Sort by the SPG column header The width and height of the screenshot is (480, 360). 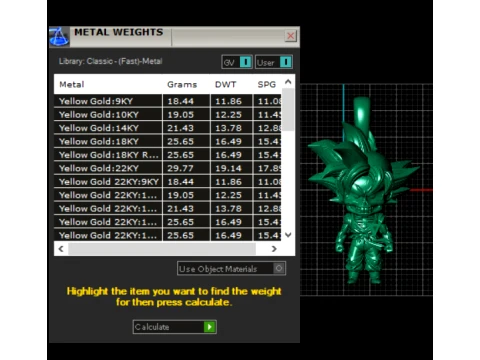click(267, 84)
